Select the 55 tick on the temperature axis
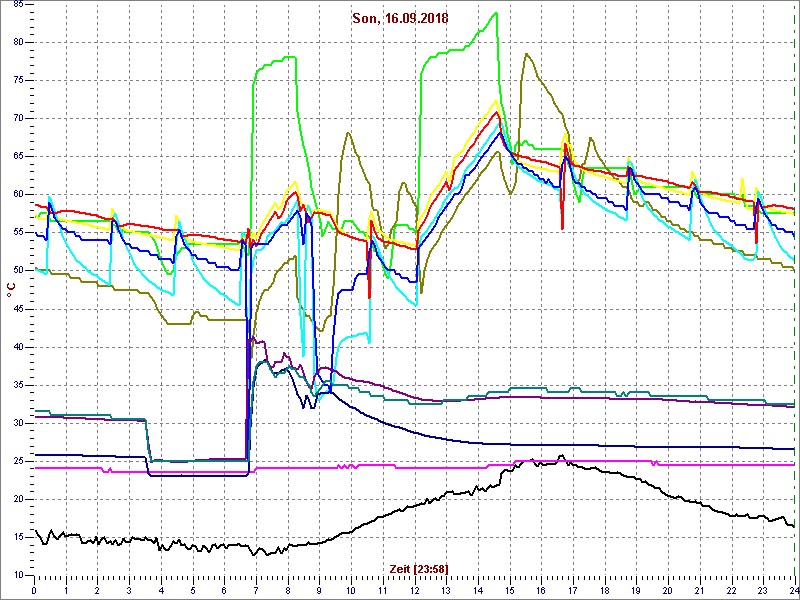 pyautogui.click(x=18, y=233)
